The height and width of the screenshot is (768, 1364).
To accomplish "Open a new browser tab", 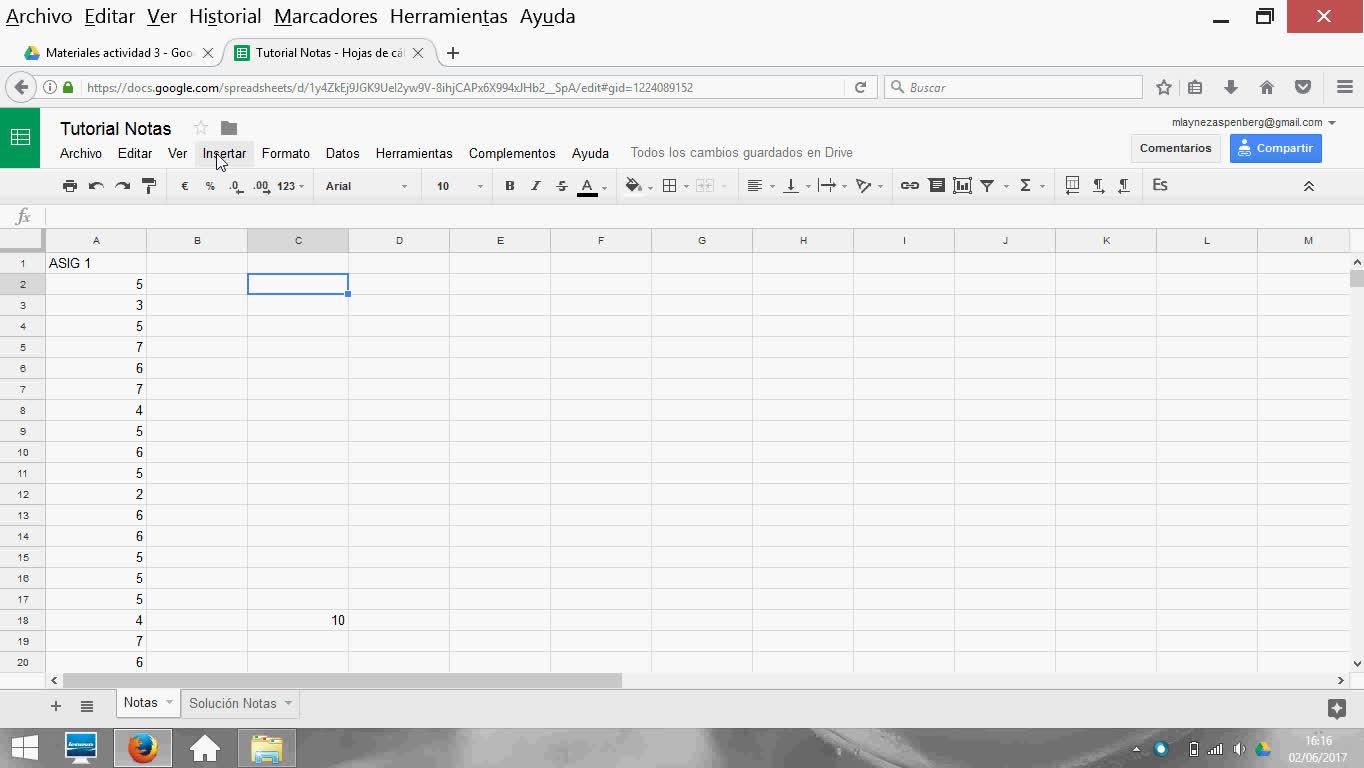I will tap(453, 53).
